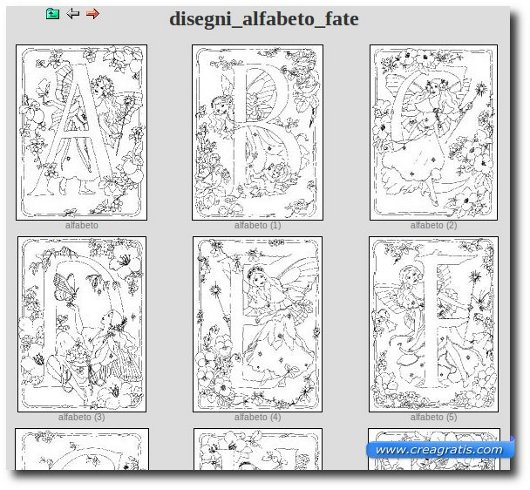Click the 'alfabeto (5)' caption link
The width and height of the screenshot is (530, 490).
pyautogui.click(x=434, y=417)
